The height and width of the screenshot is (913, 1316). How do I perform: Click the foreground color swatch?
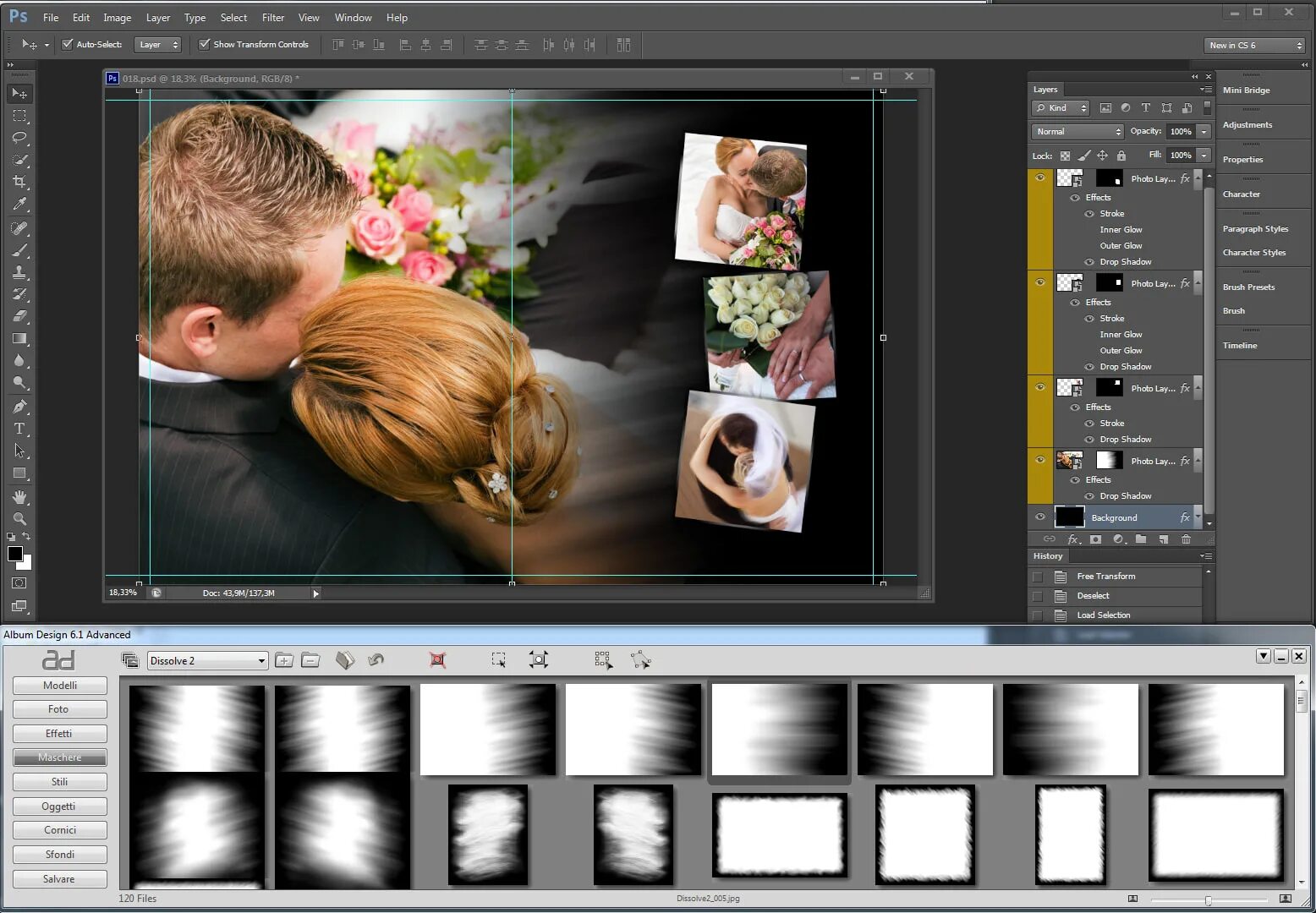15,554
